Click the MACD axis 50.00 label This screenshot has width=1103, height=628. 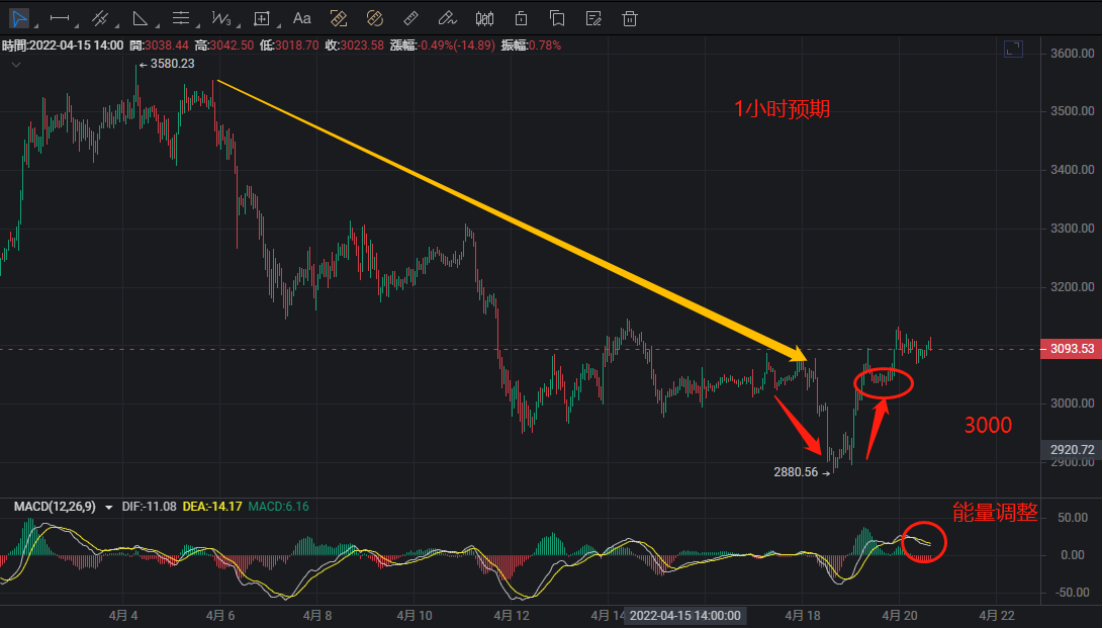pyautogui.click(x=1073, y=518)
